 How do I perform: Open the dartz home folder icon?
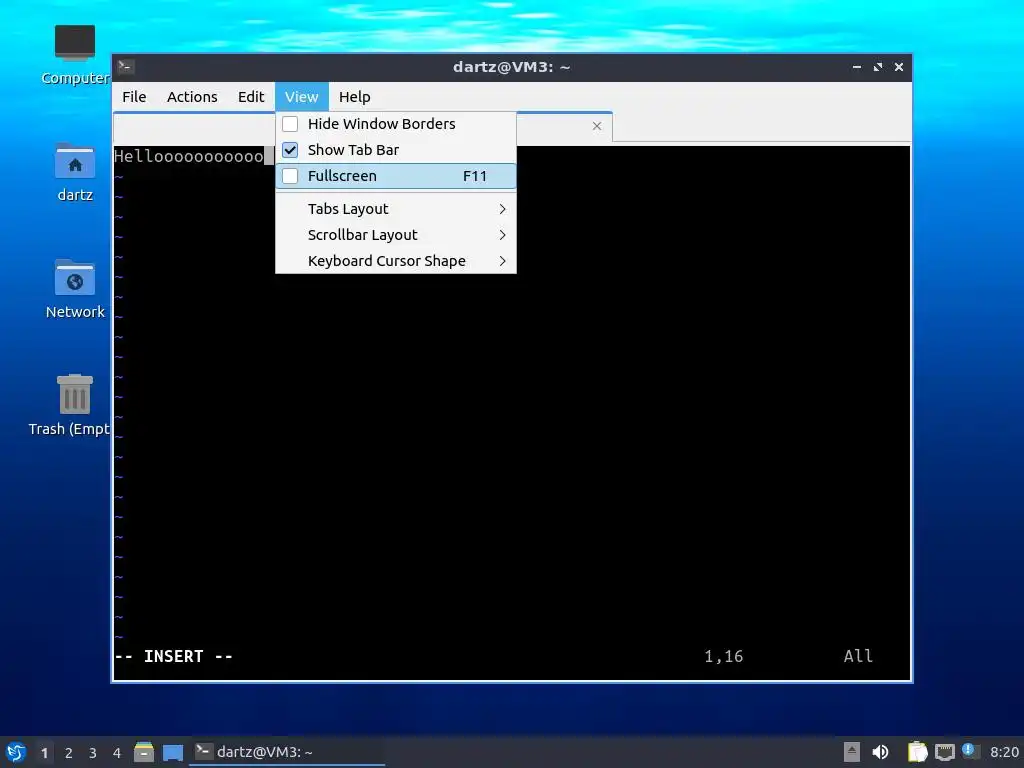click(74, 172)
